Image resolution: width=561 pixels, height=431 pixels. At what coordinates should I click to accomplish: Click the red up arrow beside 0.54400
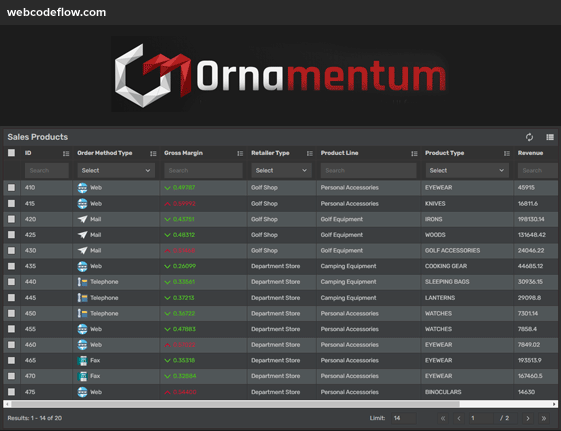pyautogui.click(x=167, y=392)
